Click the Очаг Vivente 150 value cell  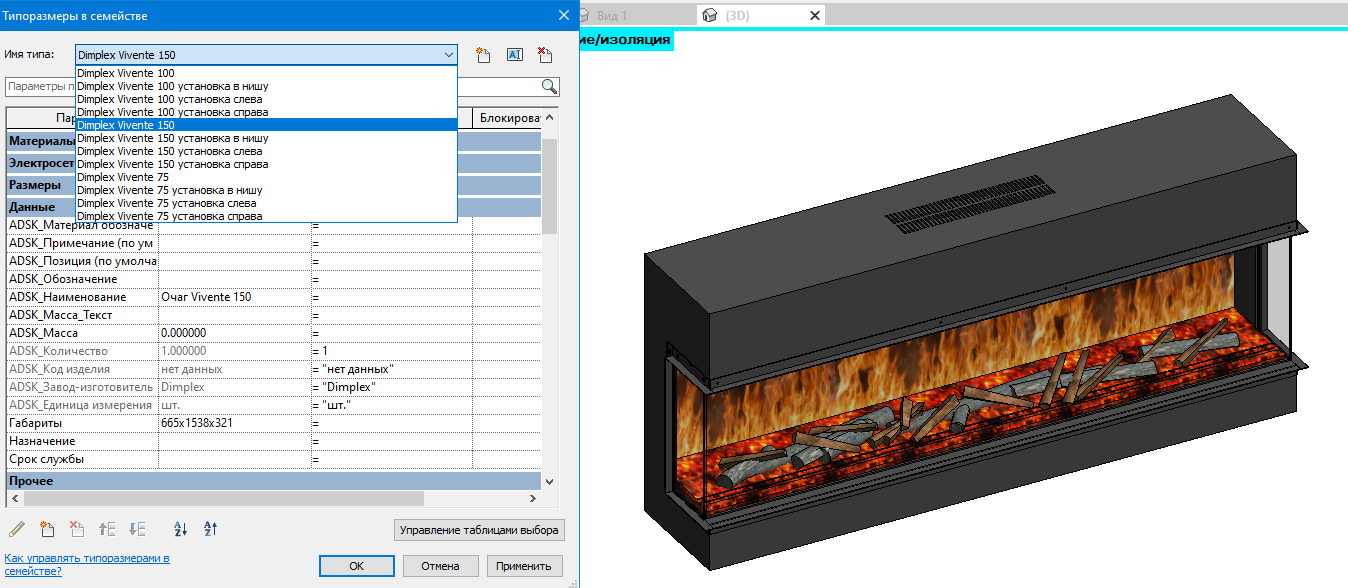(x=234, y=297)
